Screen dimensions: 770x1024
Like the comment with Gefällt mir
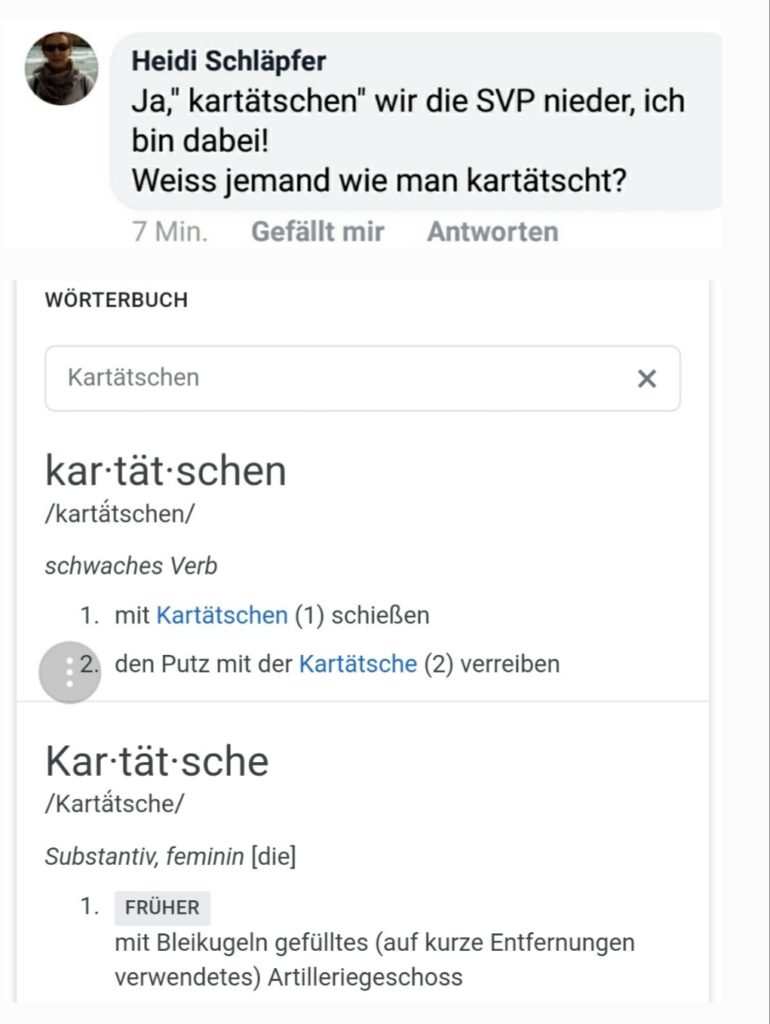pos(317,232)
